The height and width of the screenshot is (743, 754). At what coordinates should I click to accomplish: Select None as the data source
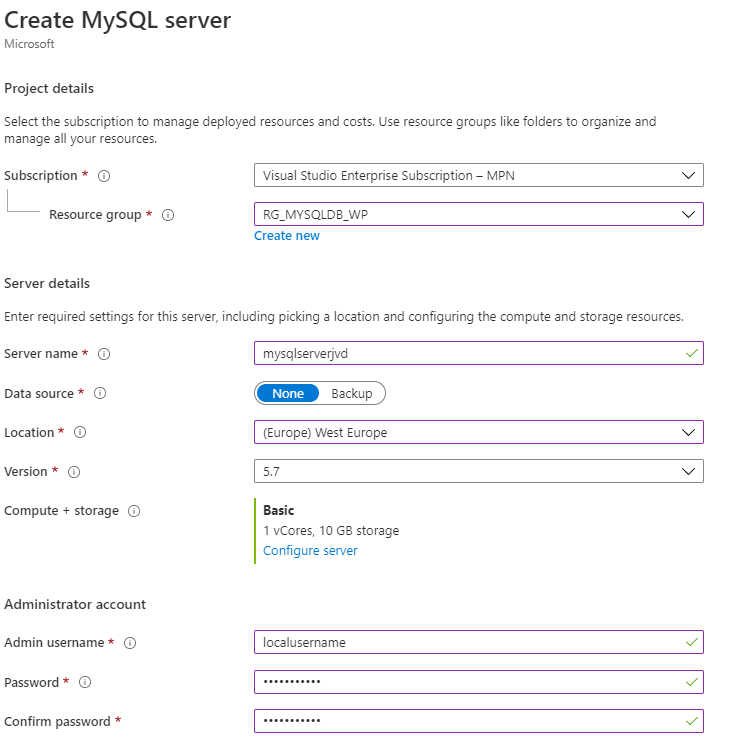[288, 394]
